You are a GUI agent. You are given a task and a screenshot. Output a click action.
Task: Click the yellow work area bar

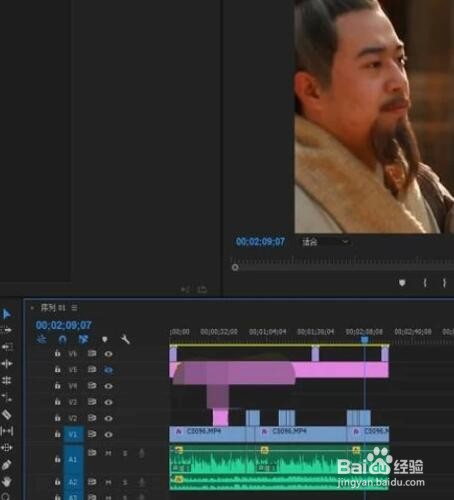tap(279, 345)
